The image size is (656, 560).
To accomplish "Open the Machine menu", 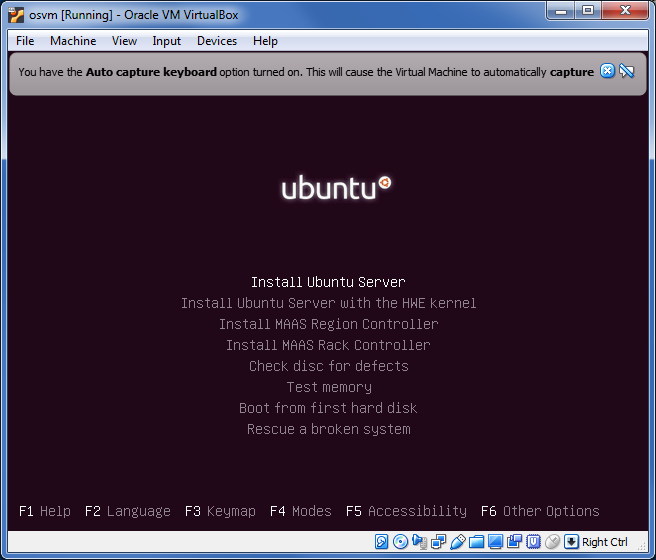I will pyautogui.click(x=73, y=41).
